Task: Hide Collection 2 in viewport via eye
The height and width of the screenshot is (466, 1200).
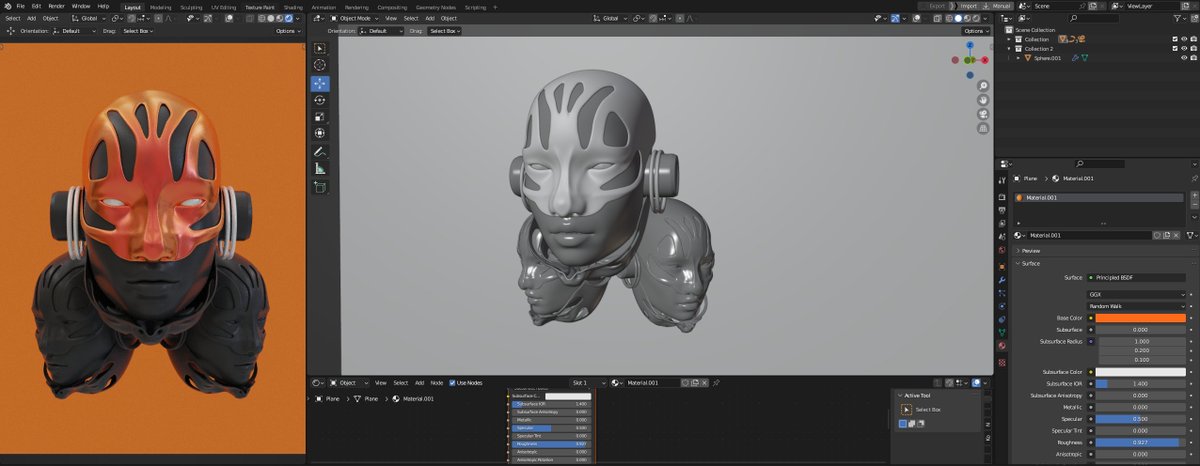Action: 1184,48
